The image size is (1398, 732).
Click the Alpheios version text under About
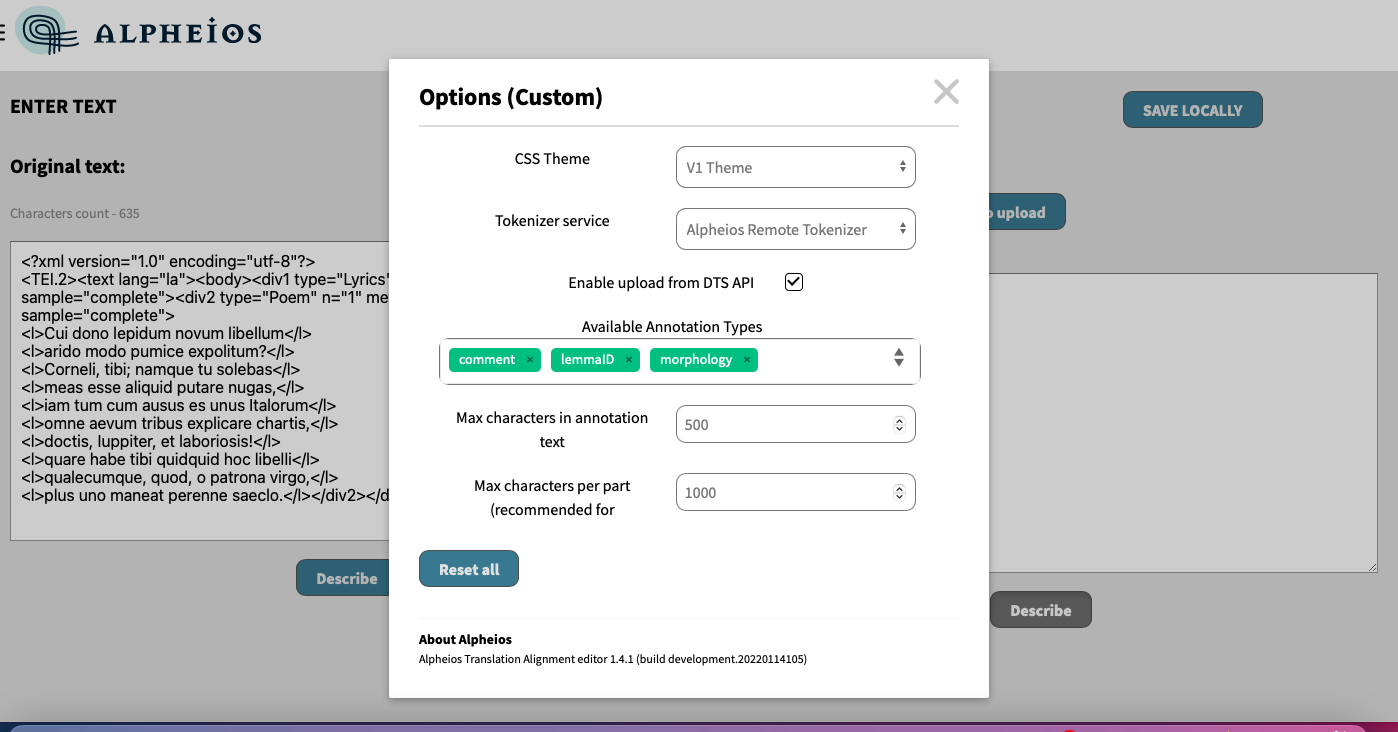click(x=612, y=659)
